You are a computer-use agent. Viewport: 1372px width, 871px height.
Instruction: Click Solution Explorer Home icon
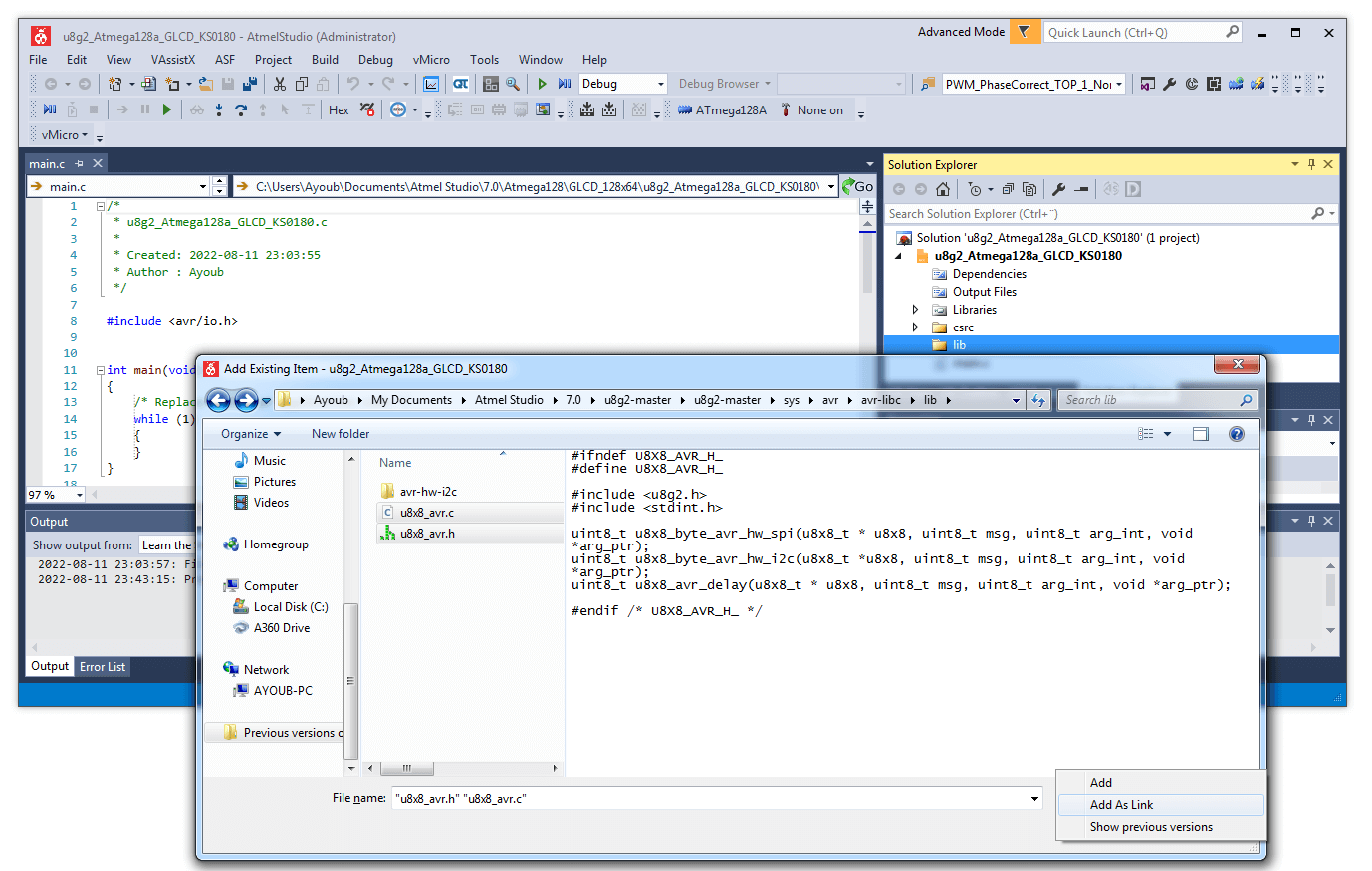(943, 189)
